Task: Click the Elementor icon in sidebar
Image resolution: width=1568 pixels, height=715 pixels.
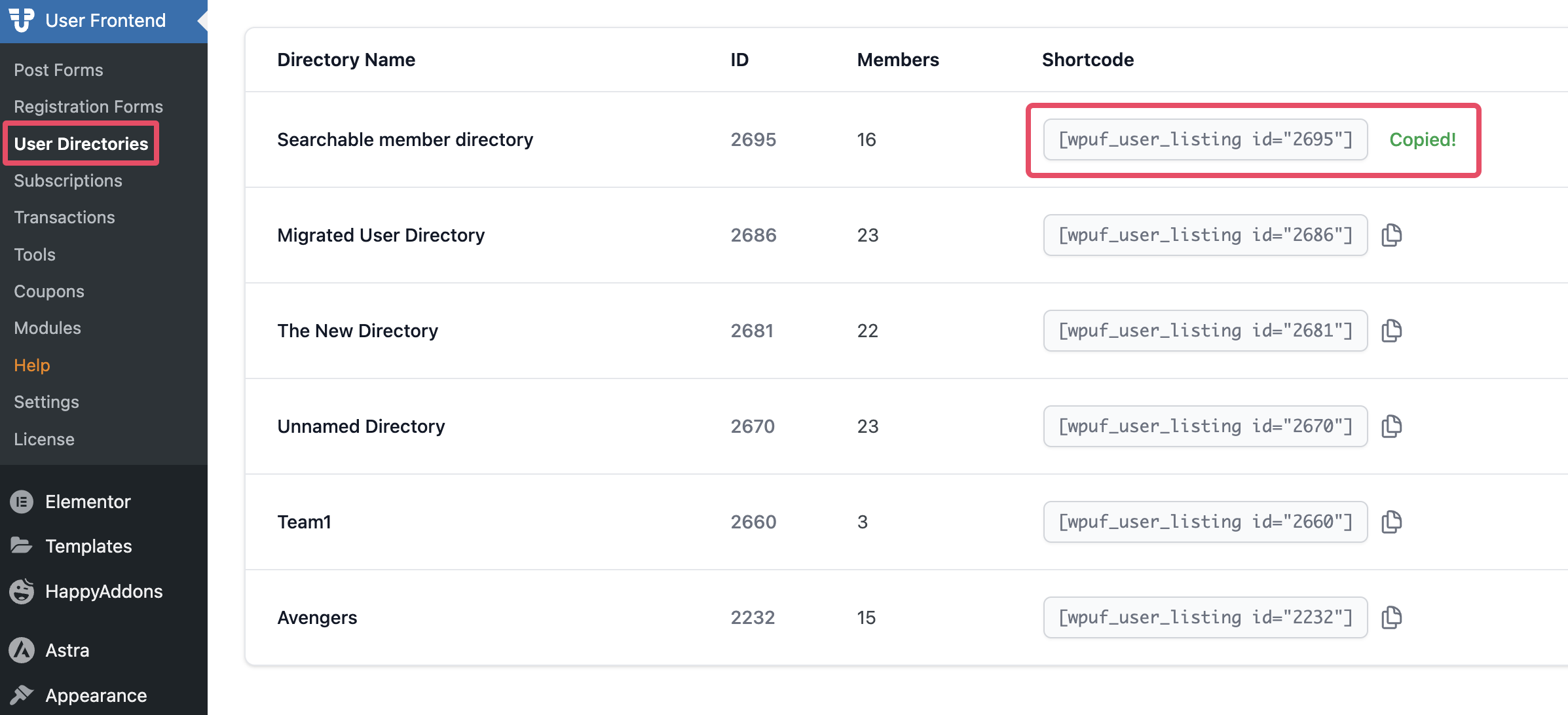Action: click(x=22, y=502)
